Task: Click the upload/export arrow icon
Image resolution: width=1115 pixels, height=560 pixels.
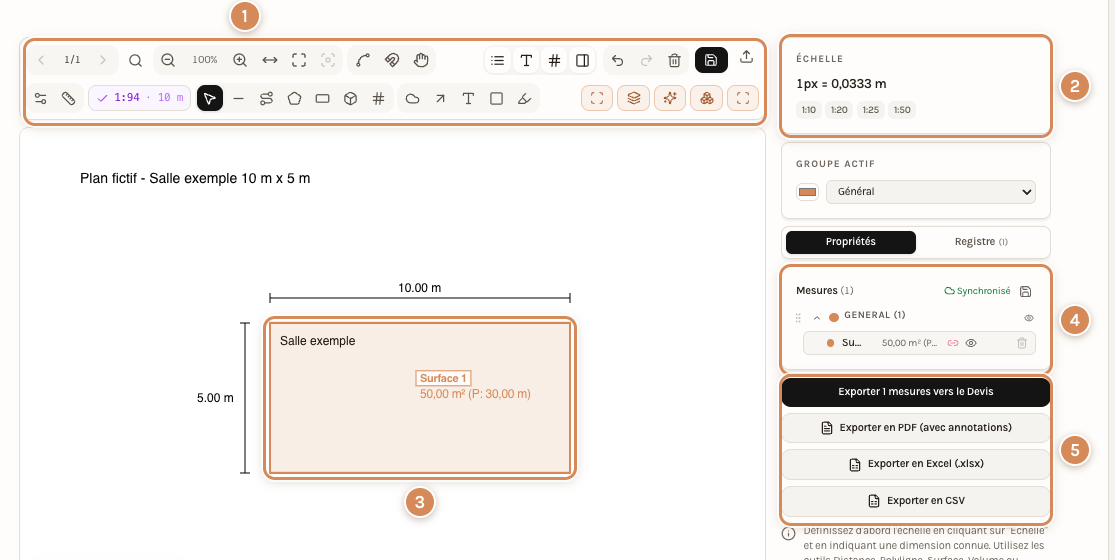Action: point(746,57)
